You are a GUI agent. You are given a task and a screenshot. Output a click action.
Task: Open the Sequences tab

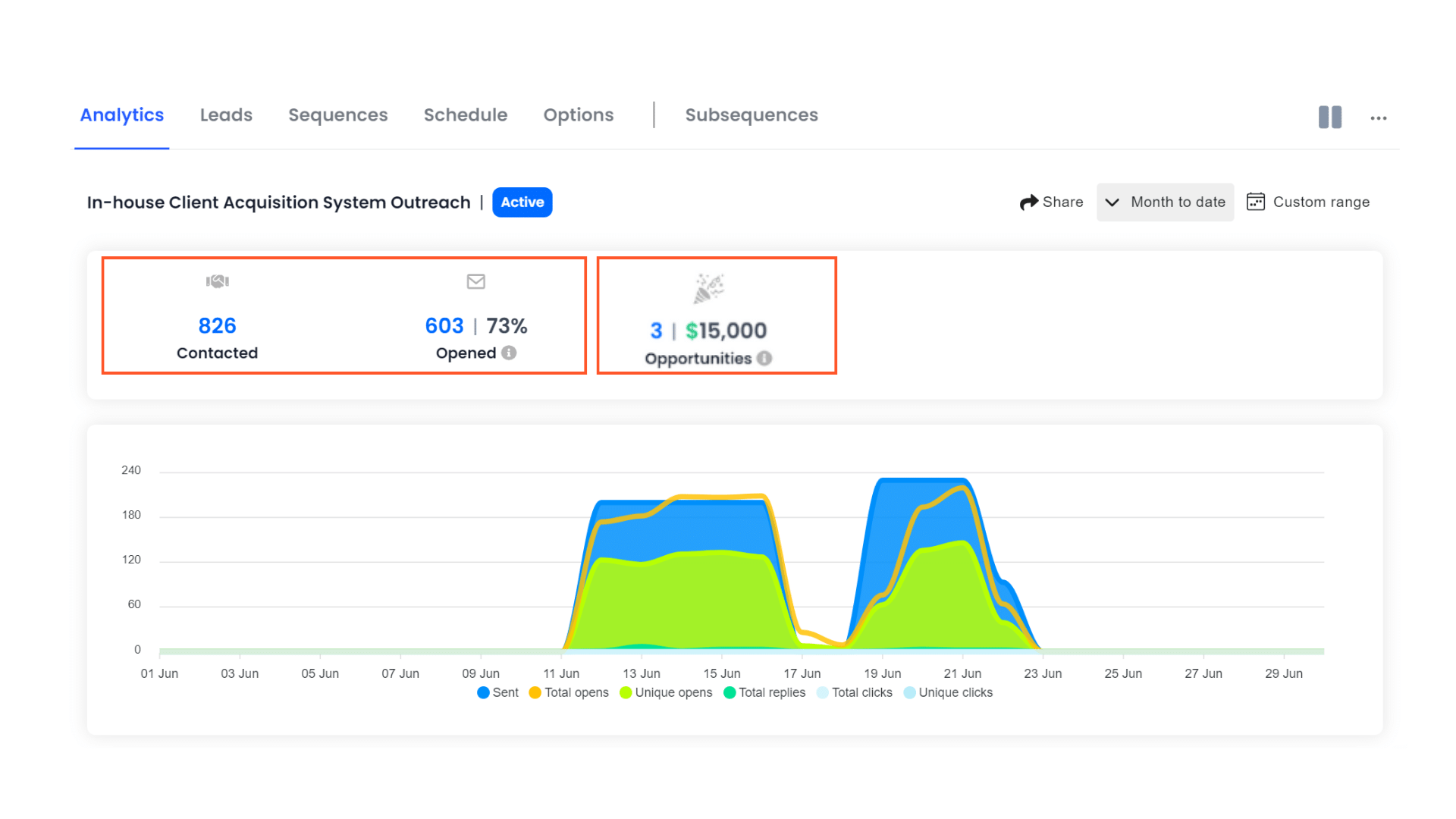click(x=338, y=115)
